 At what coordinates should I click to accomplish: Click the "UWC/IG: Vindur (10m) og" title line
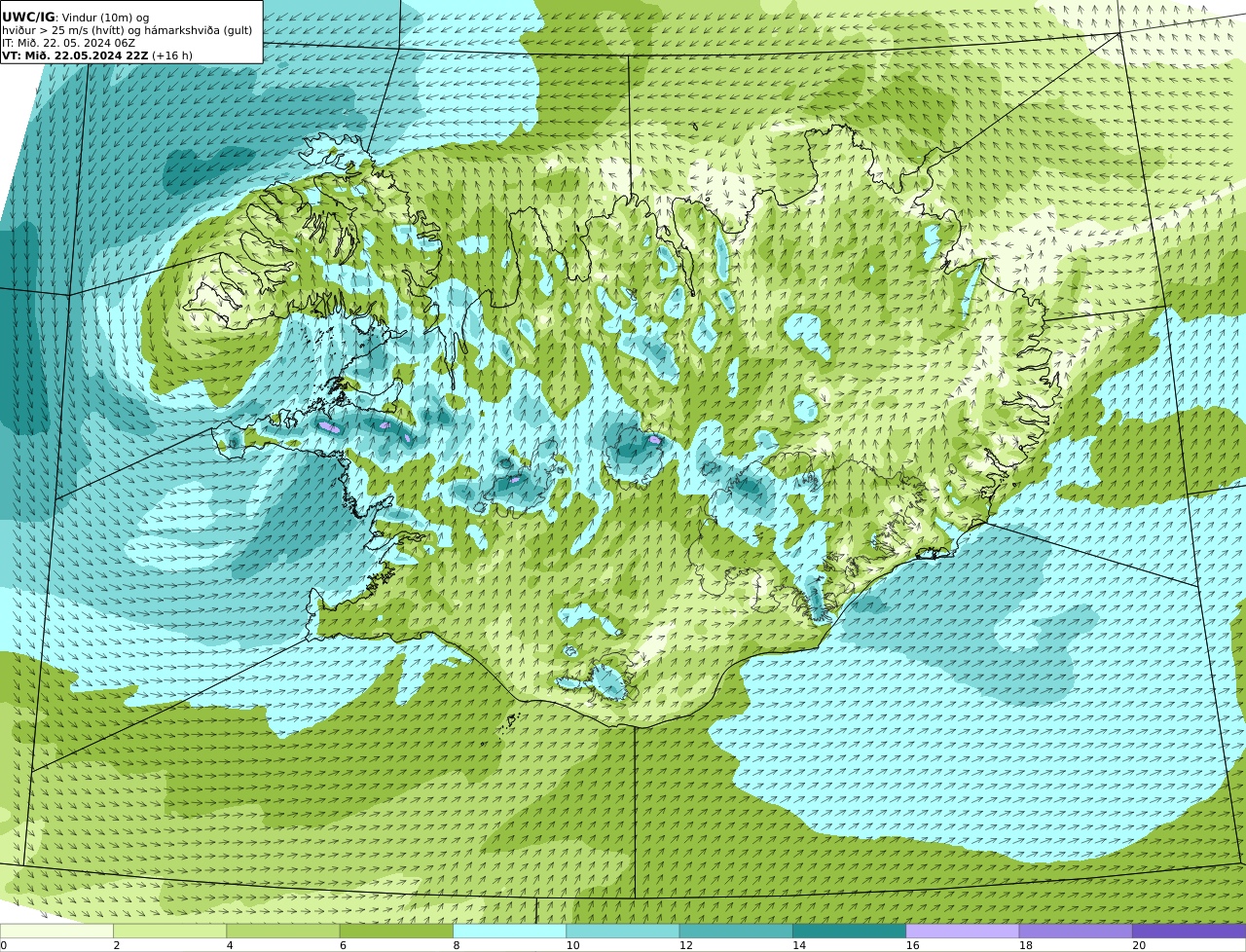click(76, 18)
